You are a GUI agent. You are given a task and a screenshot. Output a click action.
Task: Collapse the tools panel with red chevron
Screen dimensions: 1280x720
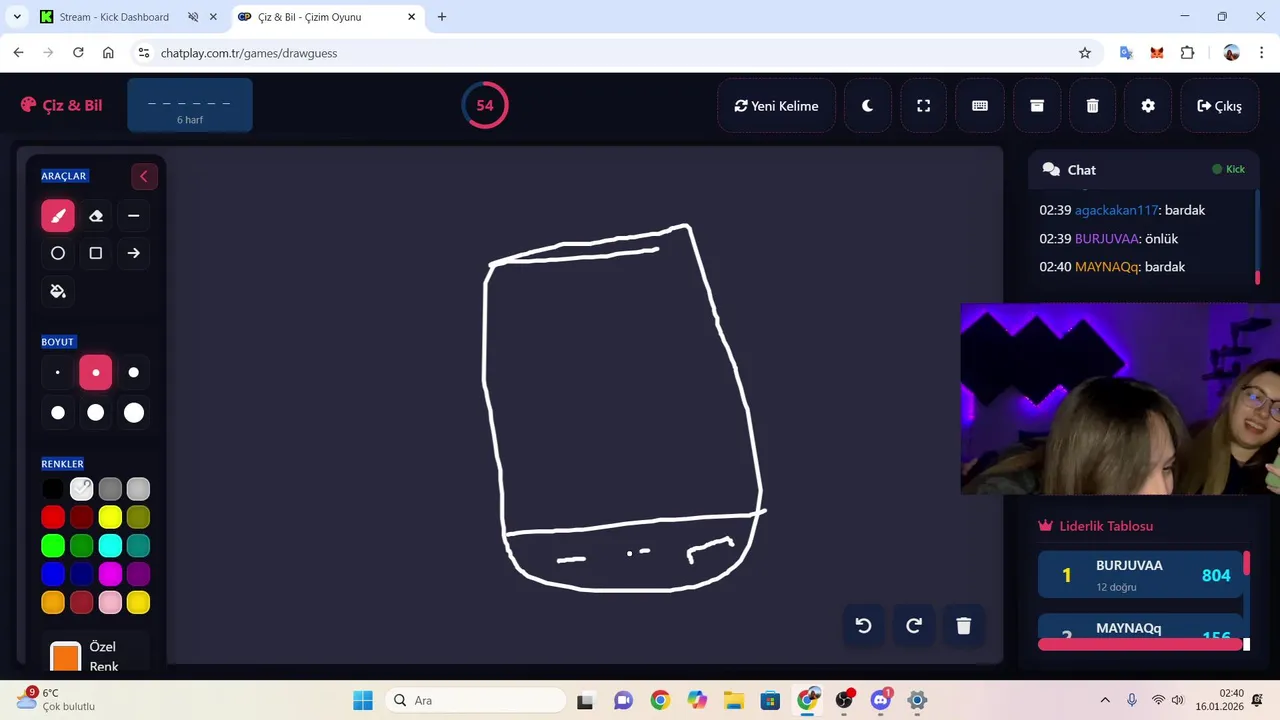(144, 177)
